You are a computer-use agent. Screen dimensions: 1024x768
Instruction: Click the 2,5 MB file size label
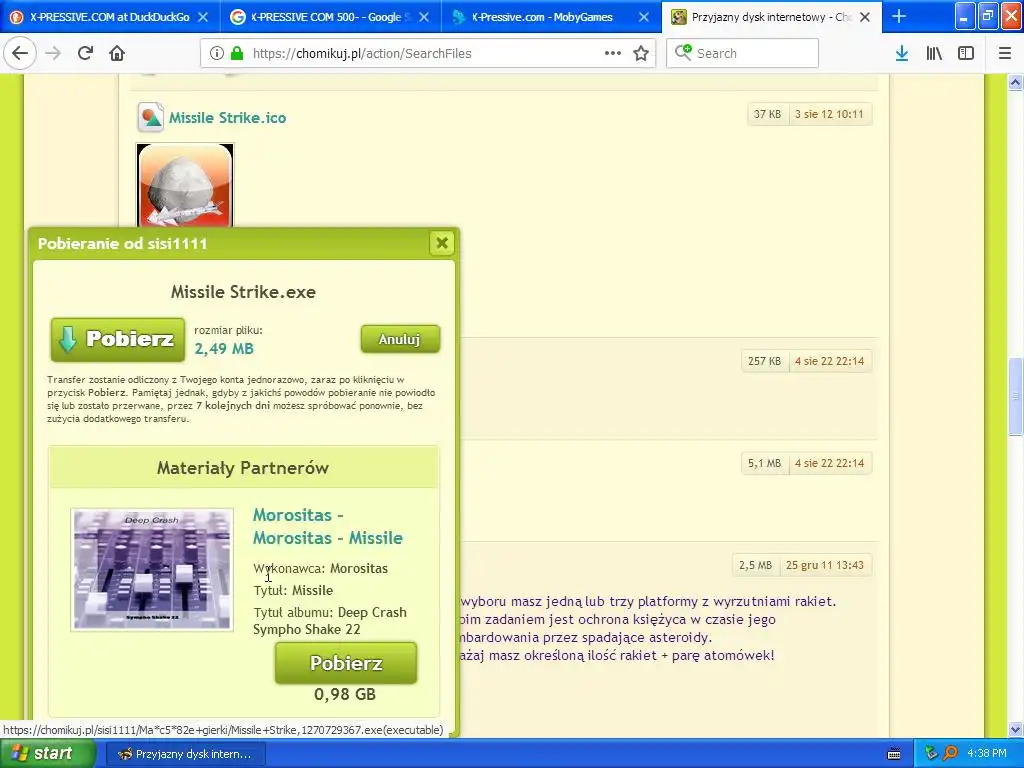click(x=756, y=565)
